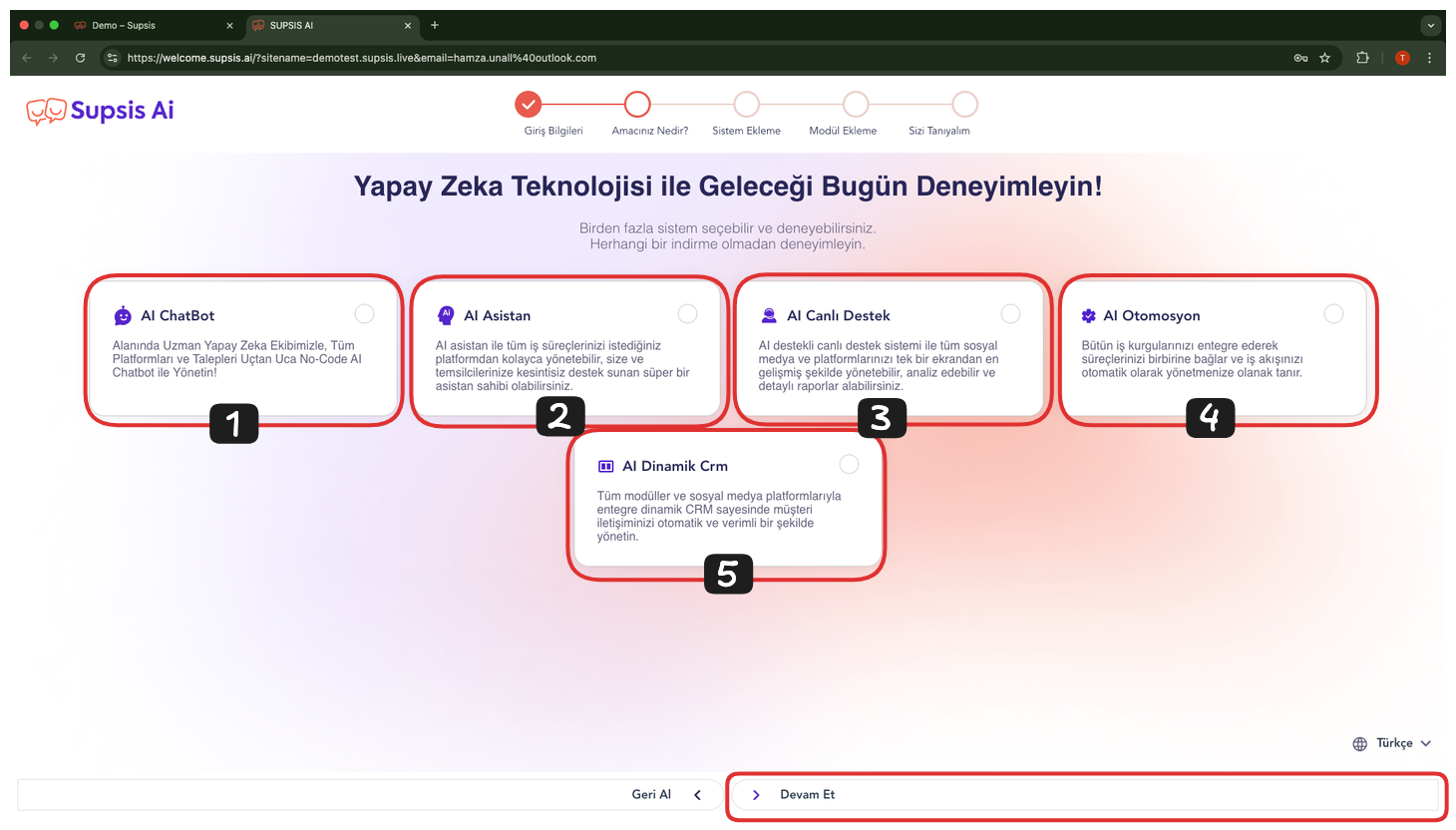Open the Chrome three-dot menu
This screenshot has width=1456, height=830.
[1429, 58]
